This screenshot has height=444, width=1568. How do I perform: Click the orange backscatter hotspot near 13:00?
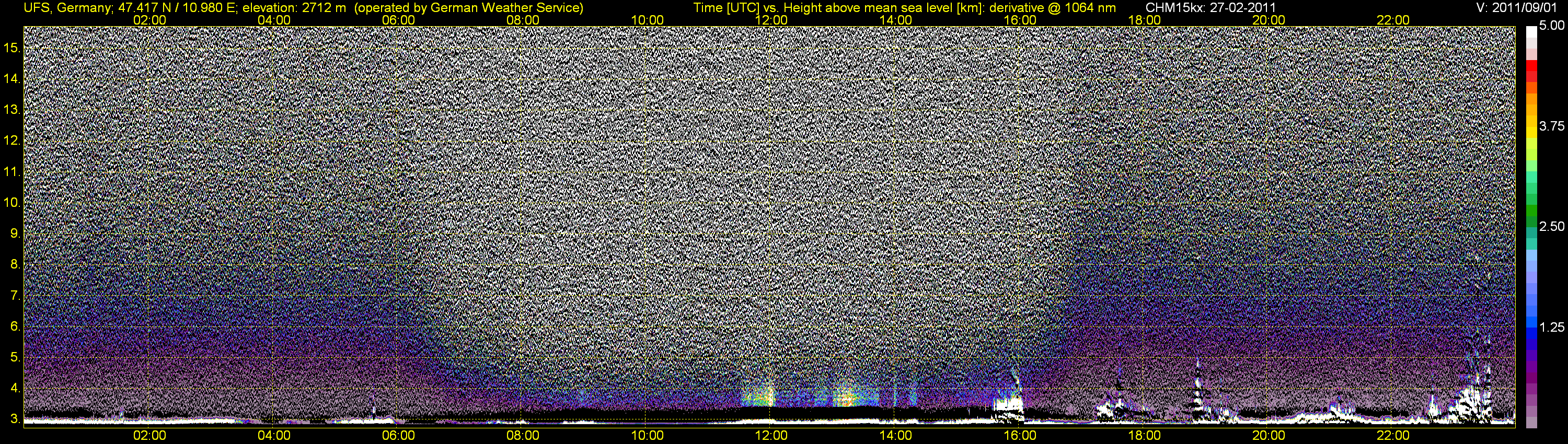coord(846,399)
